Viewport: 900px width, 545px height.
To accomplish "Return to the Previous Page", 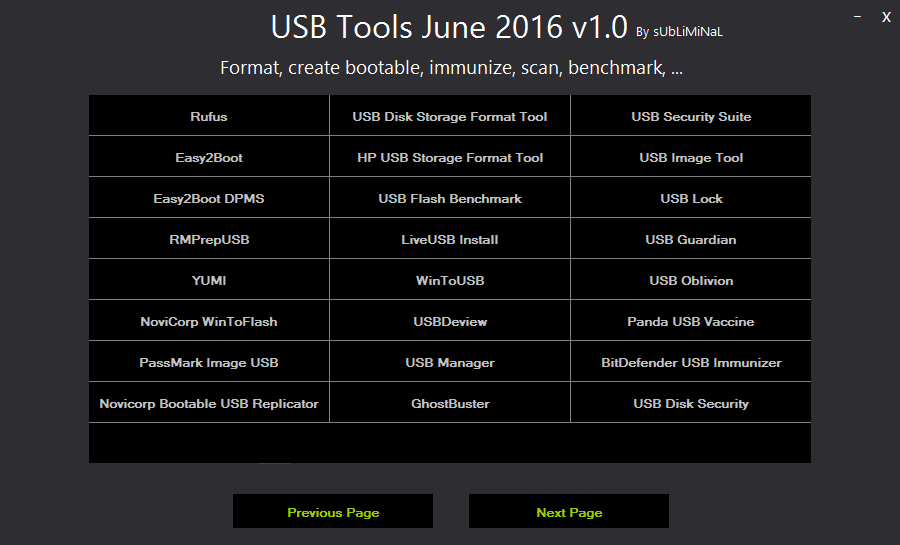I will (333, 511).
